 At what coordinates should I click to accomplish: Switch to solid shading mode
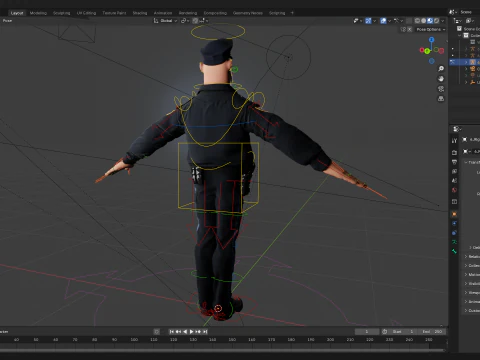424,21
